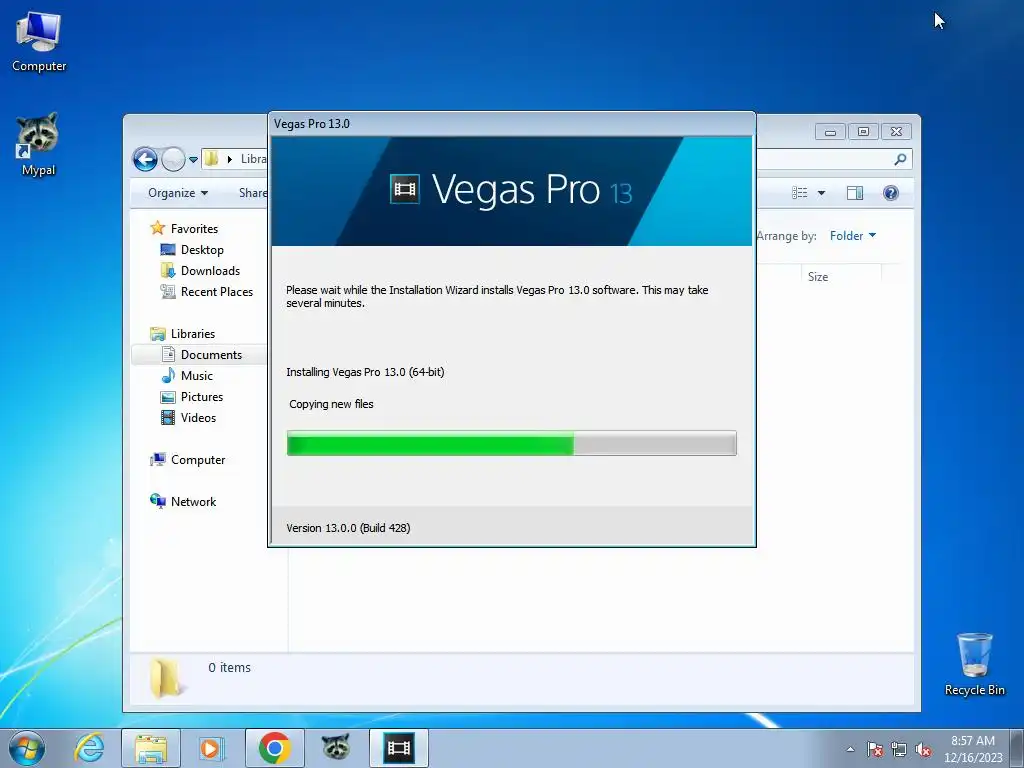Select Desktop under Favorites

click(x=202, y=249)
